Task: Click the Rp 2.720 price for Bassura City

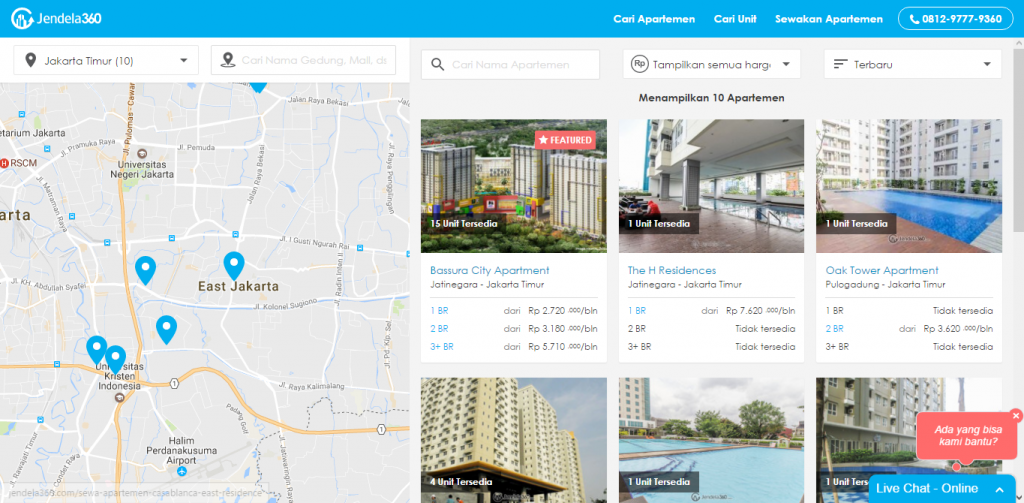Action: click(562, 311)
